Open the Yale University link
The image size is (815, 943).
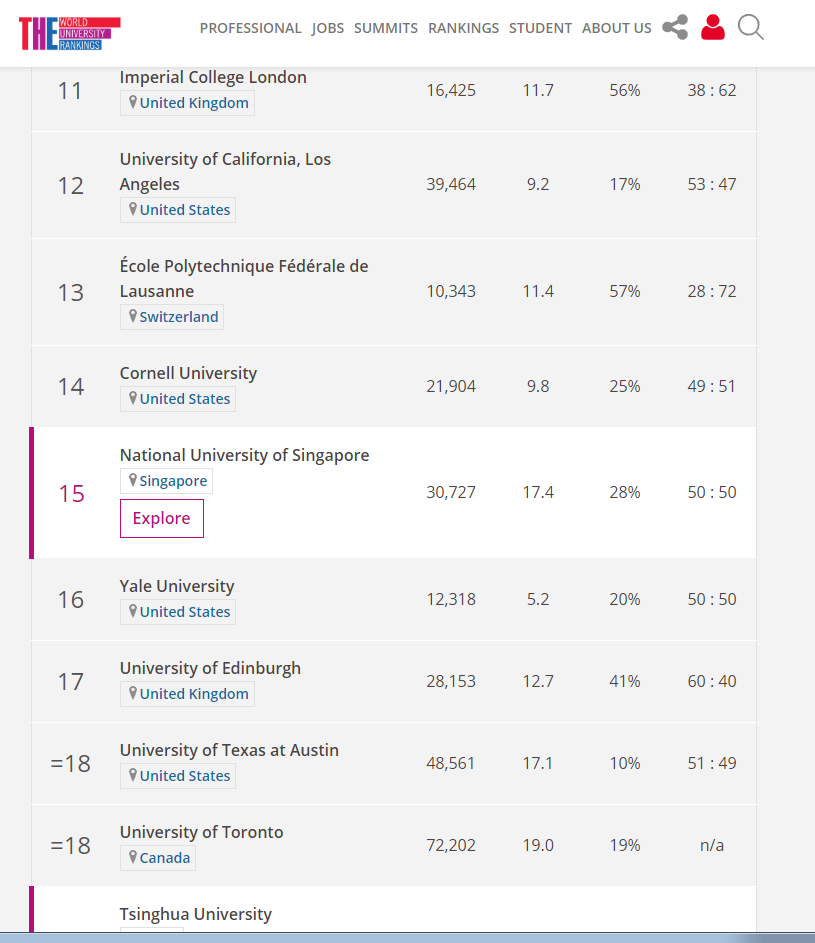(177, 585)
